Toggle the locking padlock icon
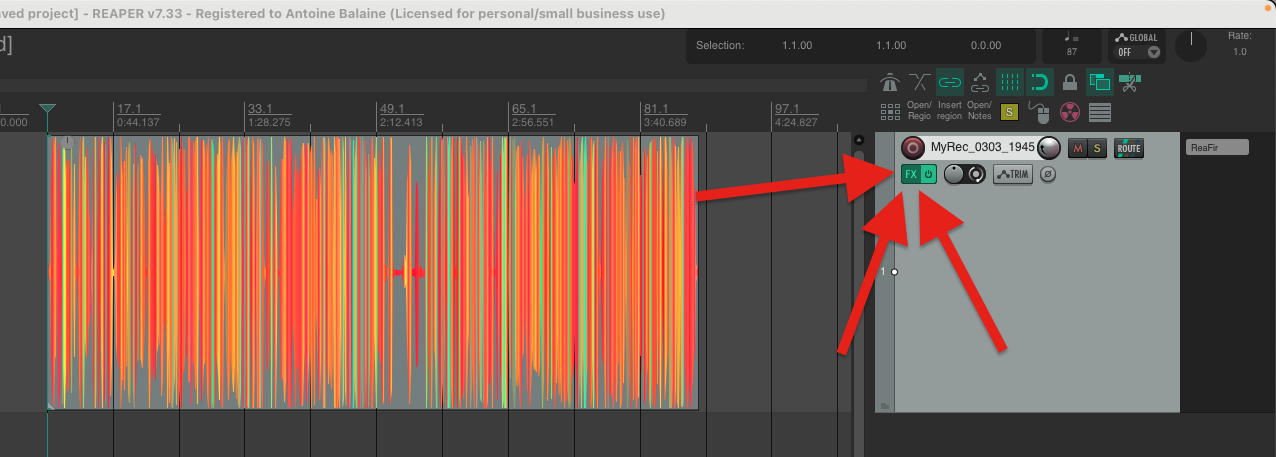1276x457 pixels. tap(1070, 82)
